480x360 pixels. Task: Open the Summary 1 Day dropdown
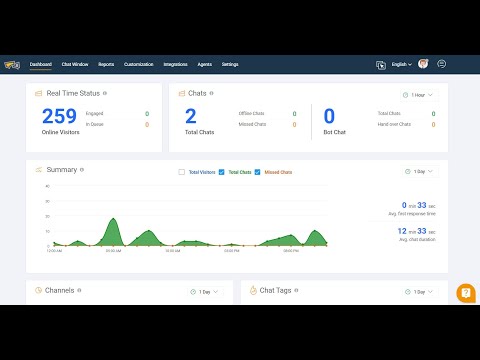(420, 171)
